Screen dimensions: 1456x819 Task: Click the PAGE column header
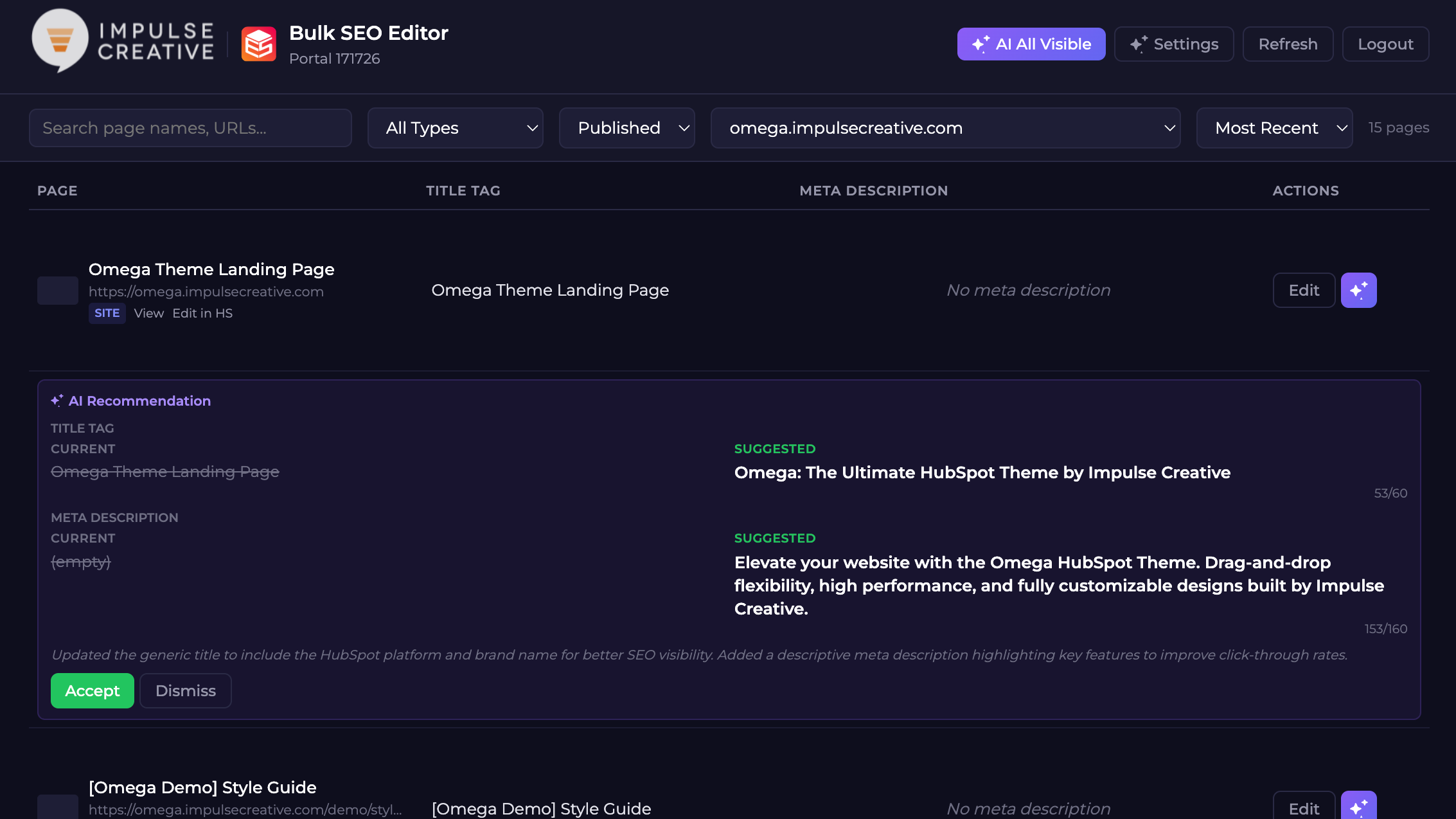57,190
